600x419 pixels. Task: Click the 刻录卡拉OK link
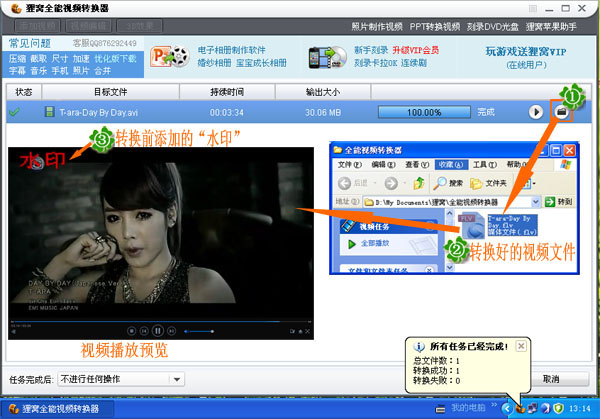point(375,63)
